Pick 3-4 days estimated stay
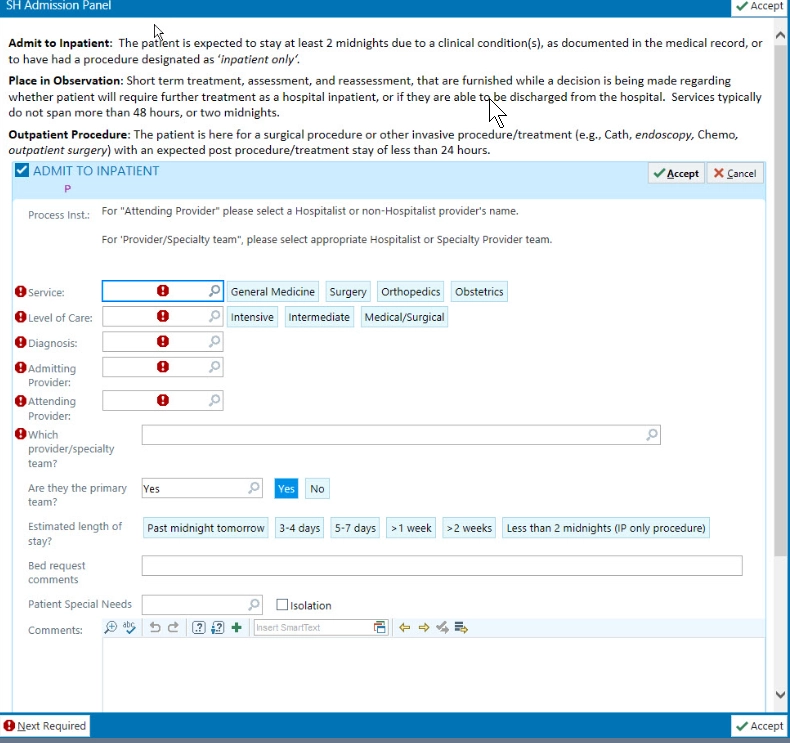 (x=299, y=528)
